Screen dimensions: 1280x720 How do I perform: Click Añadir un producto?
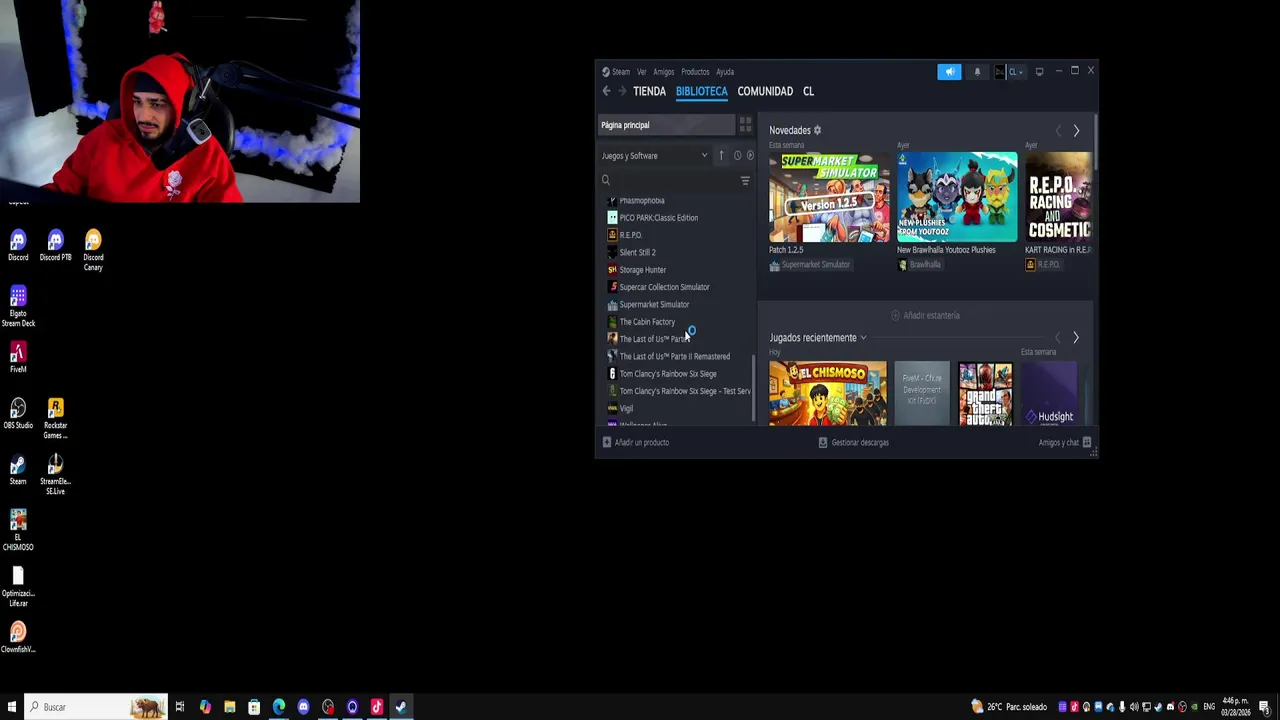click(x=636, y=442)
